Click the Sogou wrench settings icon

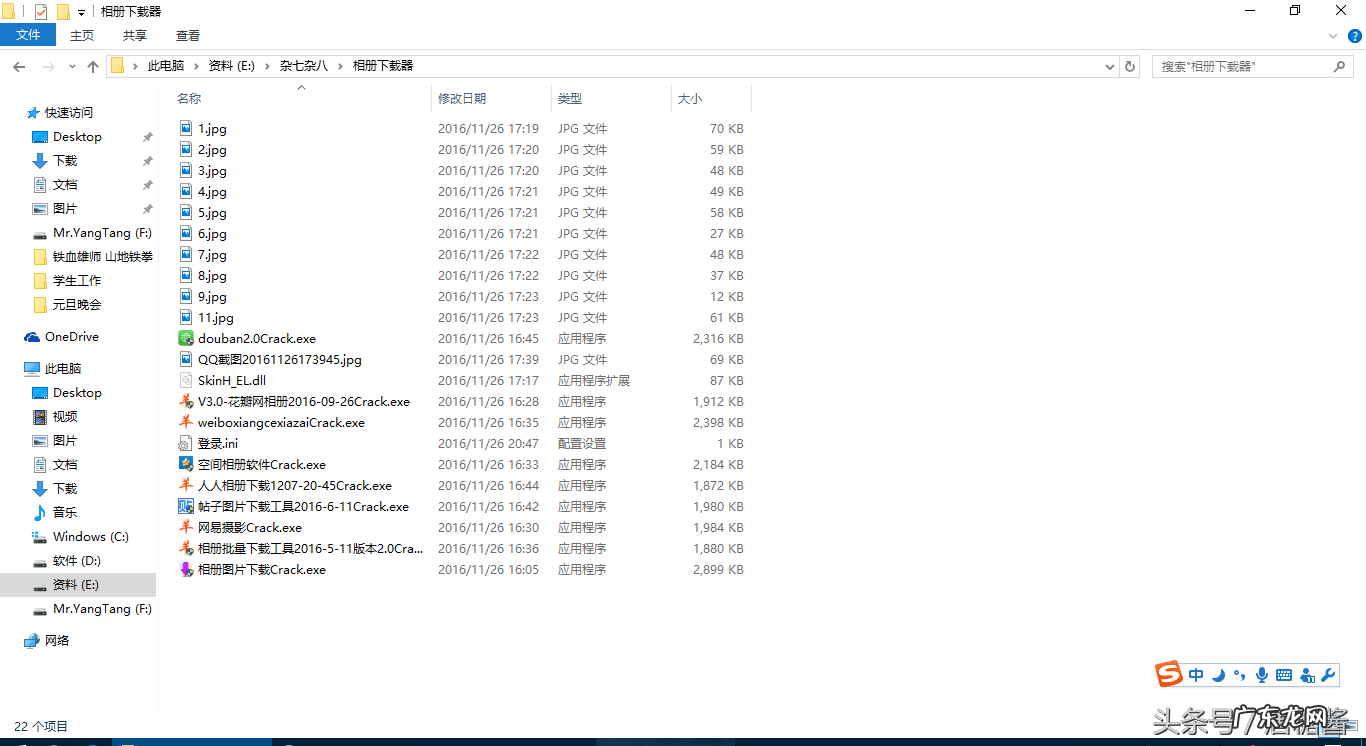click(1329, 675)
